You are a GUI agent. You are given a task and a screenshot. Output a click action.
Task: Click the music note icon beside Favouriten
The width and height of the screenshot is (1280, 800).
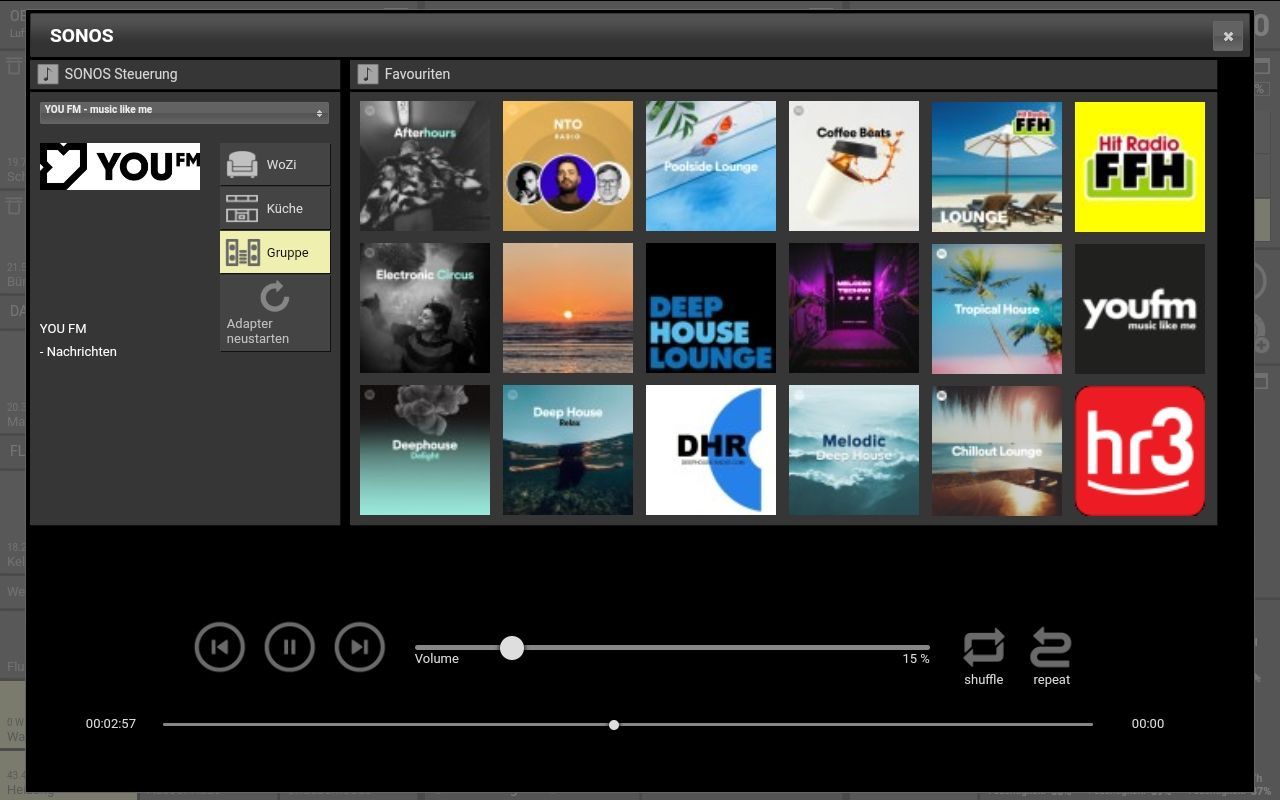[x=368, y=74]
